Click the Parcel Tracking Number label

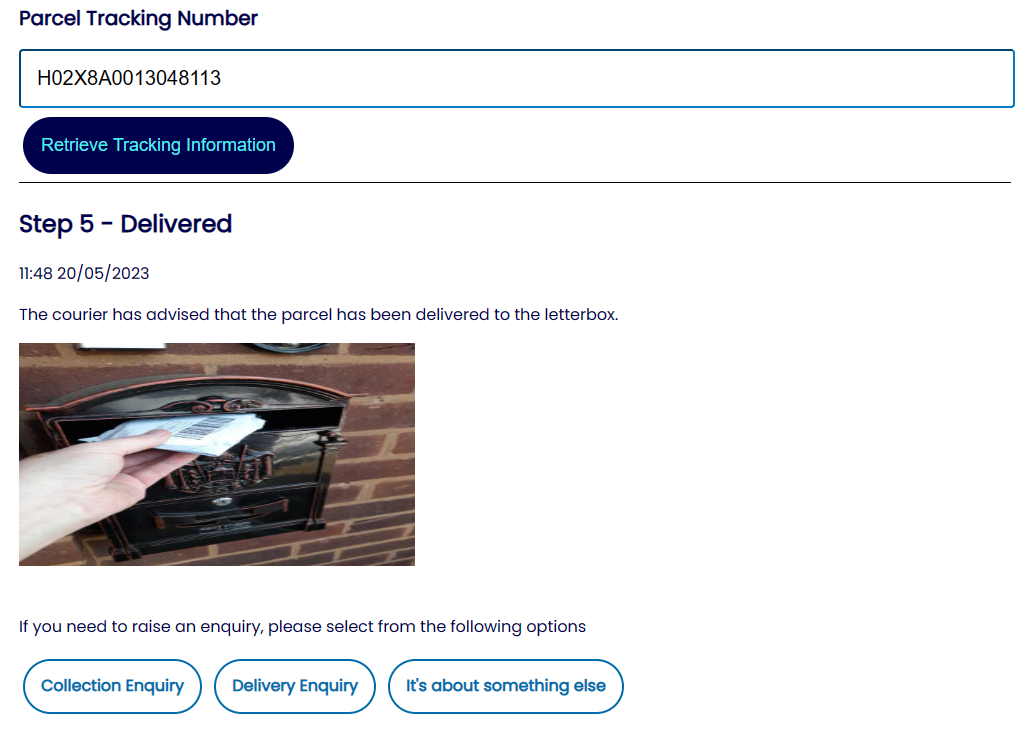(138, 18)
